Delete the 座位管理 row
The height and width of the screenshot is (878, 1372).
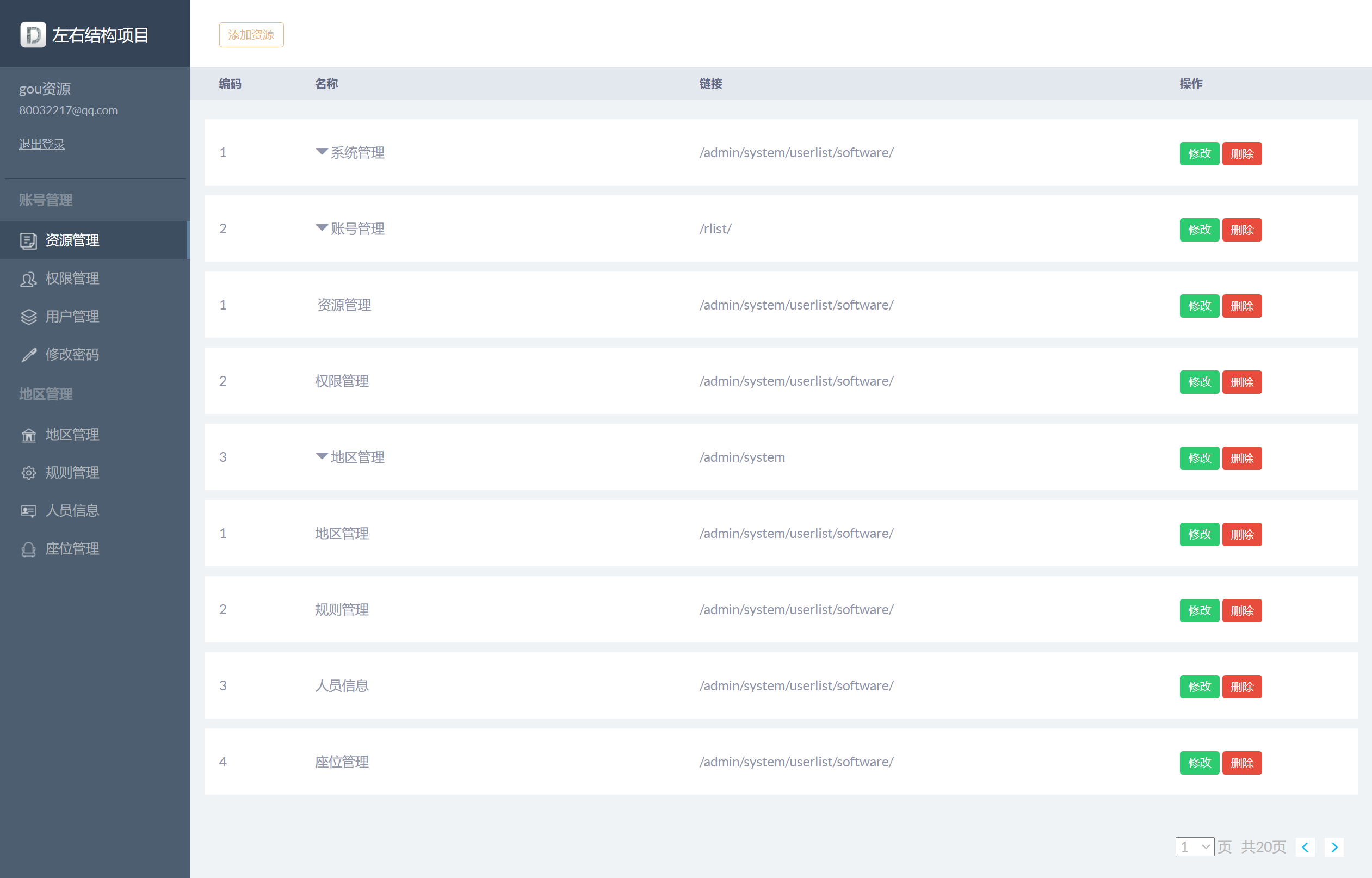1241,762
